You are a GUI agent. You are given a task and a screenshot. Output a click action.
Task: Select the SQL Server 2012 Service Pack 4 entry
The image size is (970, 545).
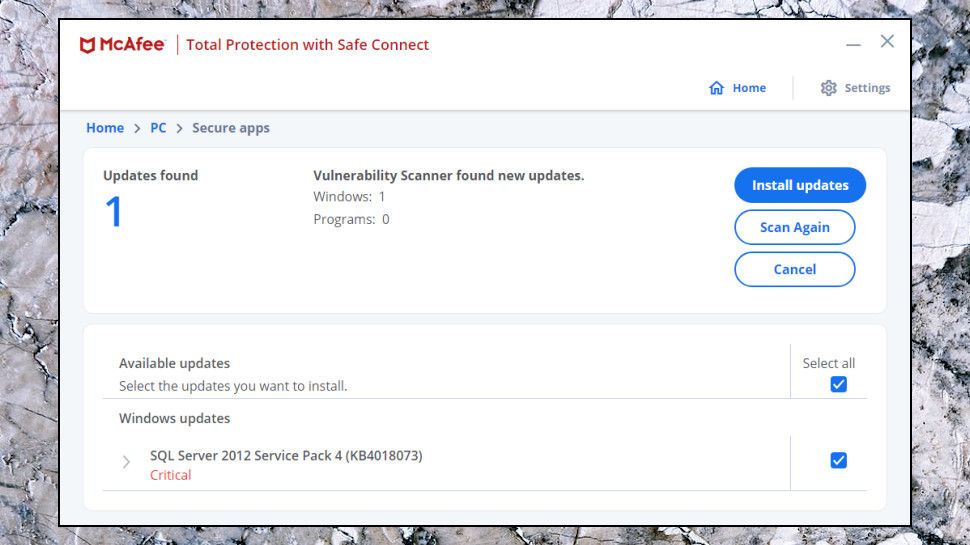pos(286,456)
